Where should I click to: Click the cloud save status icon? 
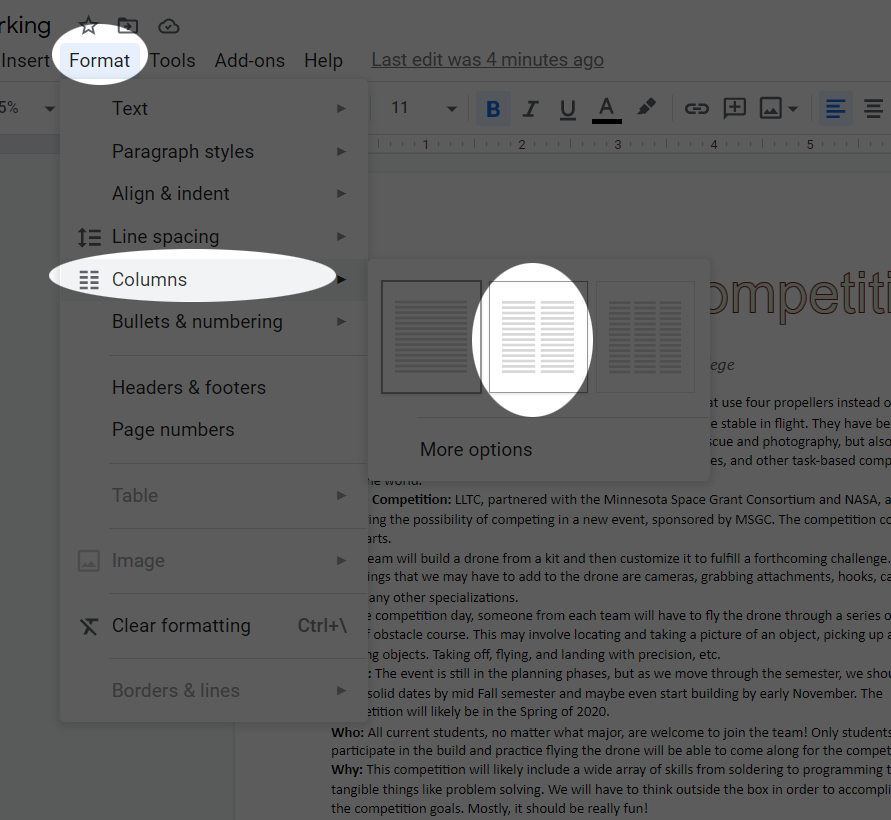(x=169, y=26)
